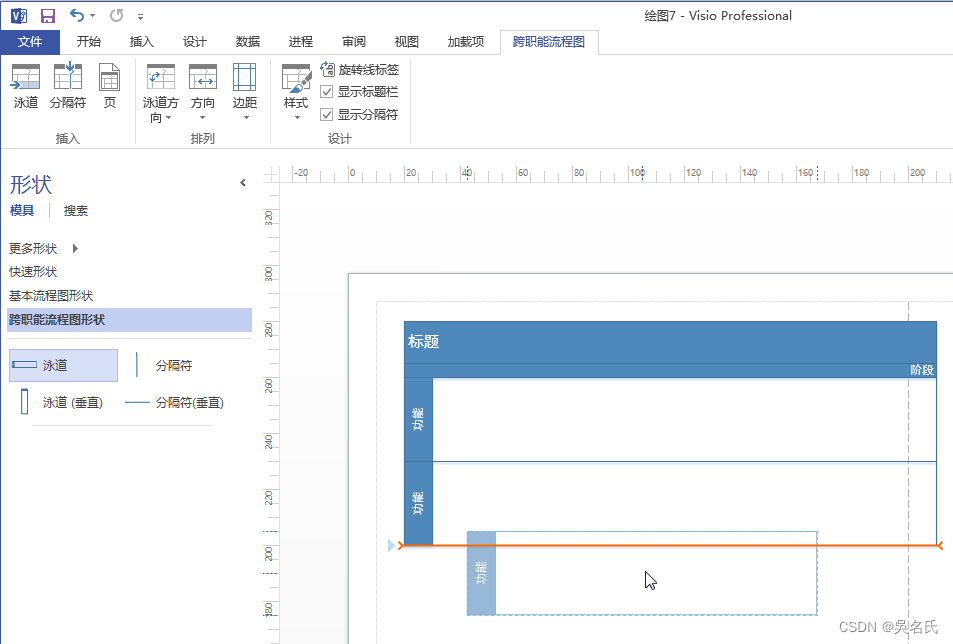The width and height of the screenshot is (953, 644).
Task: Open the 样式 style gallery
Action: click(296, 92)
